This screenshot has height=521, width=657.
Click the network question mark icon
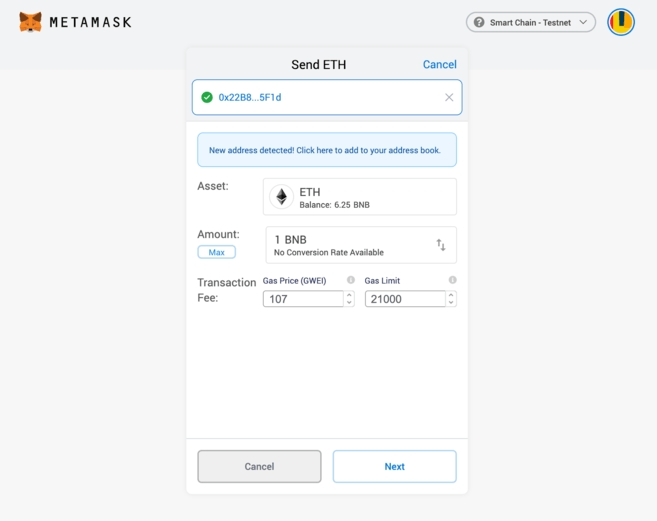tap(479, 22)
